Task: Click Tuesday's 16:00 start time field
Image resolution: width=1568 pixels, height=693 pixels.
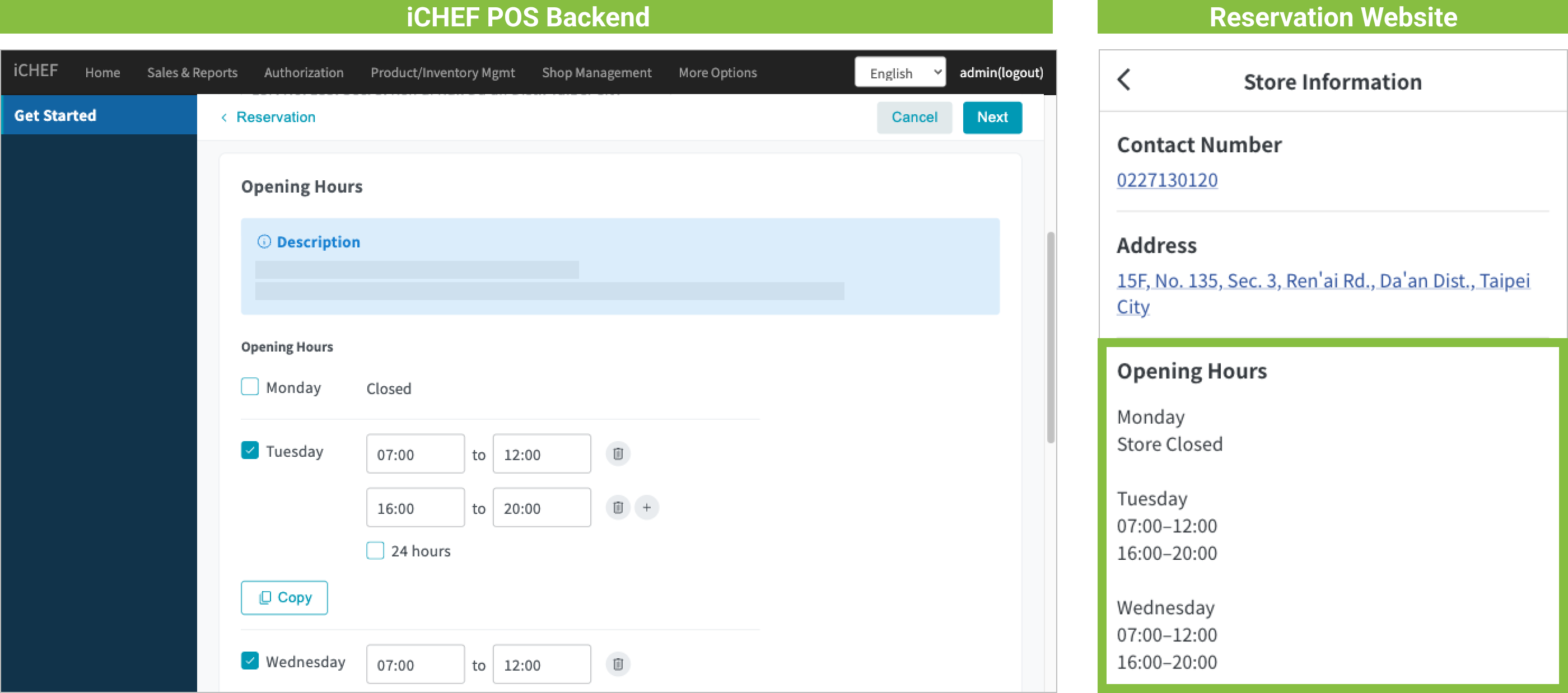Action: [414, 507]
